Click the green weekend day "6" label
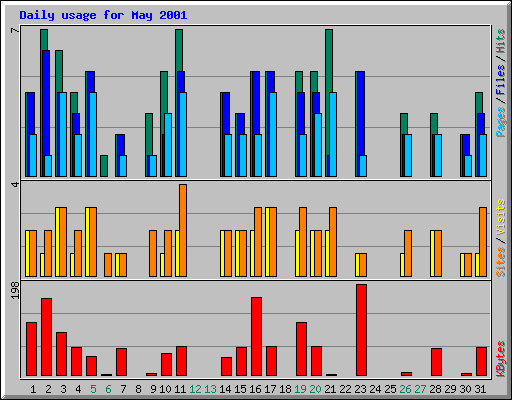The width and height of the screenshot is (512, 400). pos(108,389)
